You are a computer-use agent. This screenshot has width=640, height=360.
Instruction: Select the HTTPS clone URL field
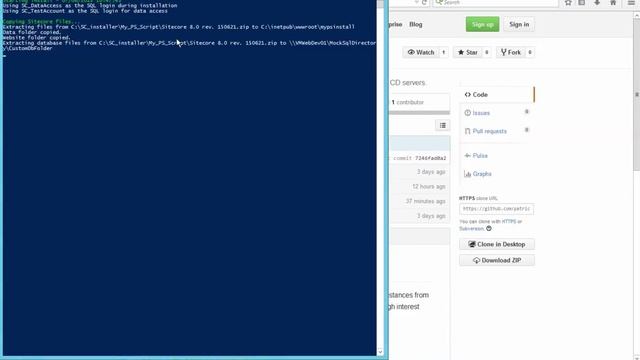pos(496,209)
